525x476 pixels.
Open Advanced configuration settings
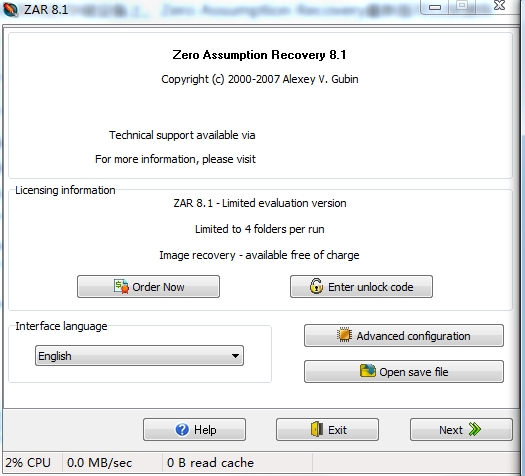click(404, 335)
